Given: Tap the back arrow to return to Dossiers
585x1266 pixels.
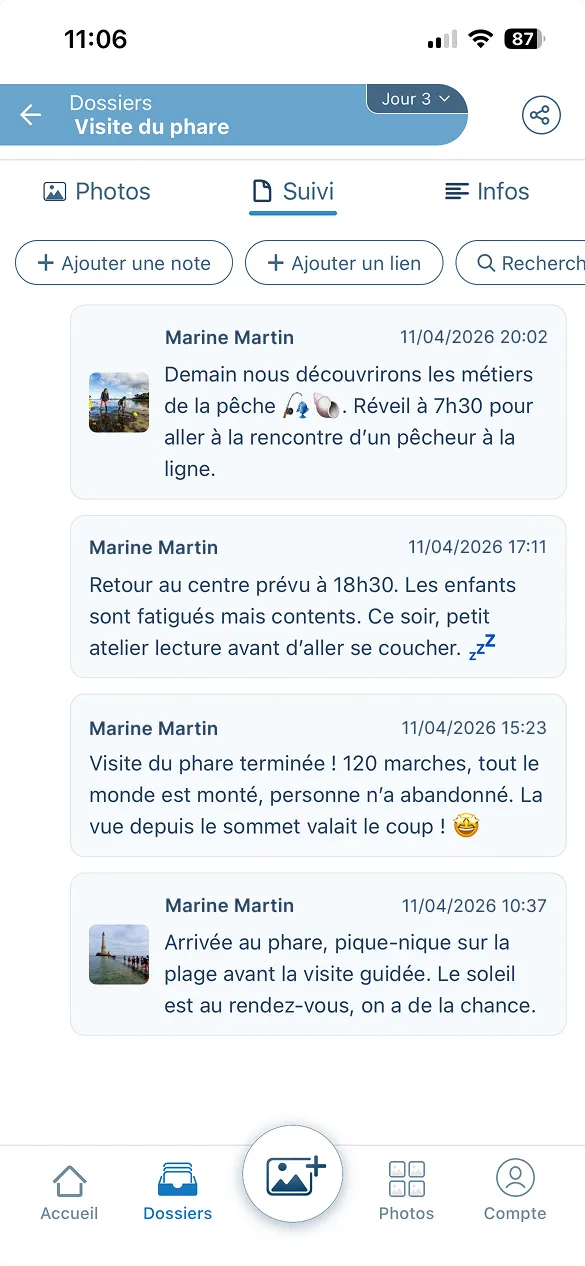Looking at the screenshot, I should coord(30,115).
